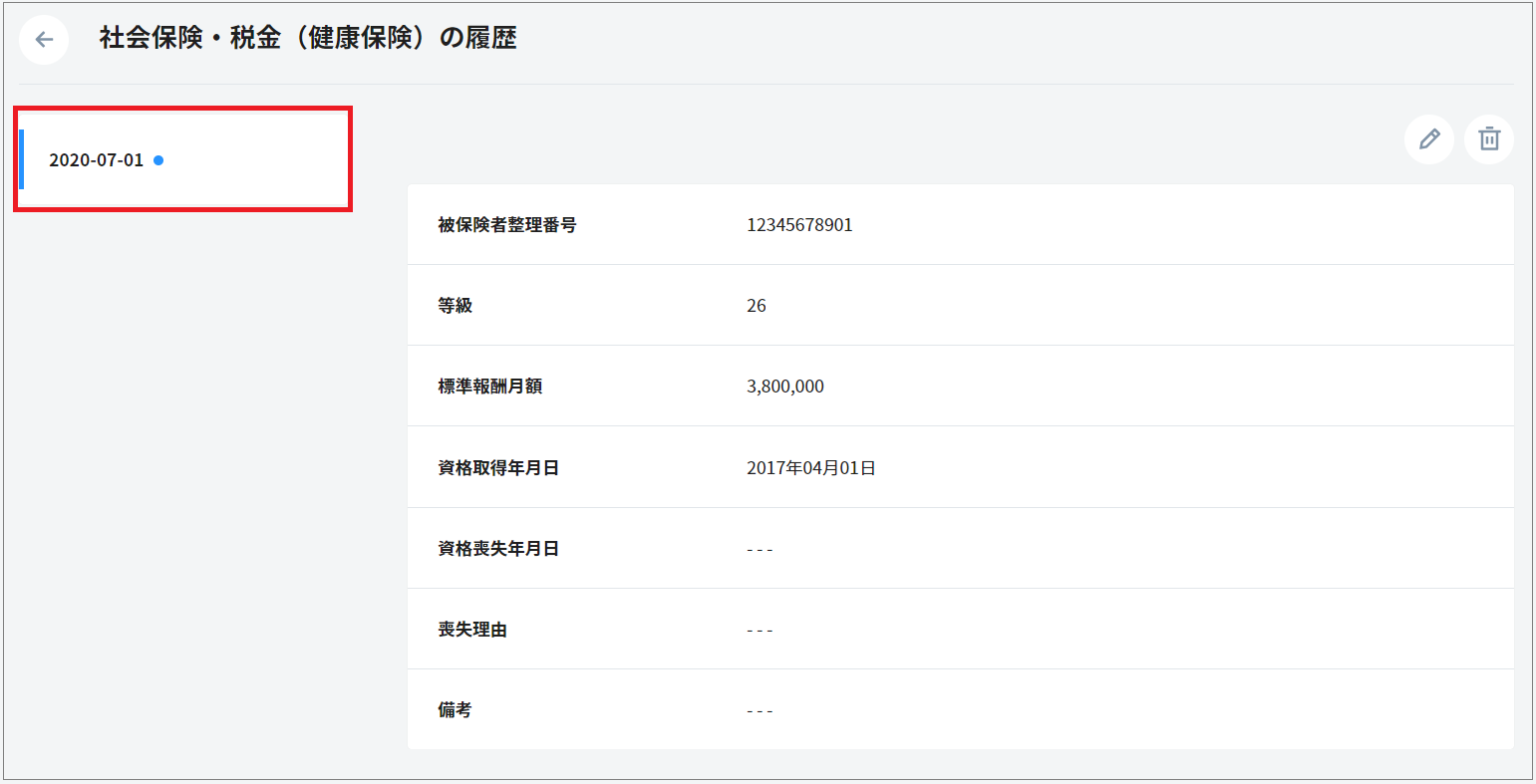
Task: Click the date 2017年04月01日
Action: click(811, 467)
